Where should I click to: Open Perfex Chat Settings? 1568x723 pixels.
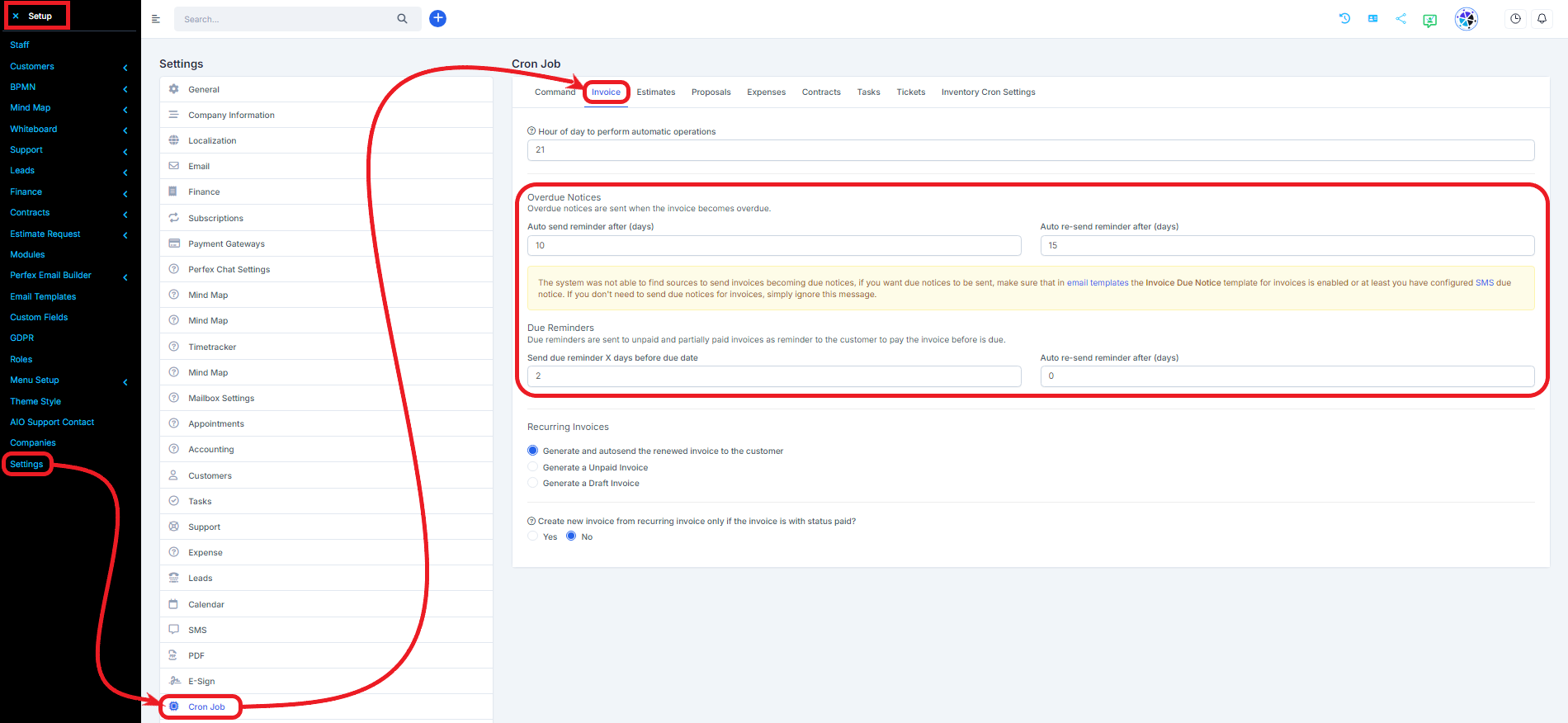(x=326, y=269)
